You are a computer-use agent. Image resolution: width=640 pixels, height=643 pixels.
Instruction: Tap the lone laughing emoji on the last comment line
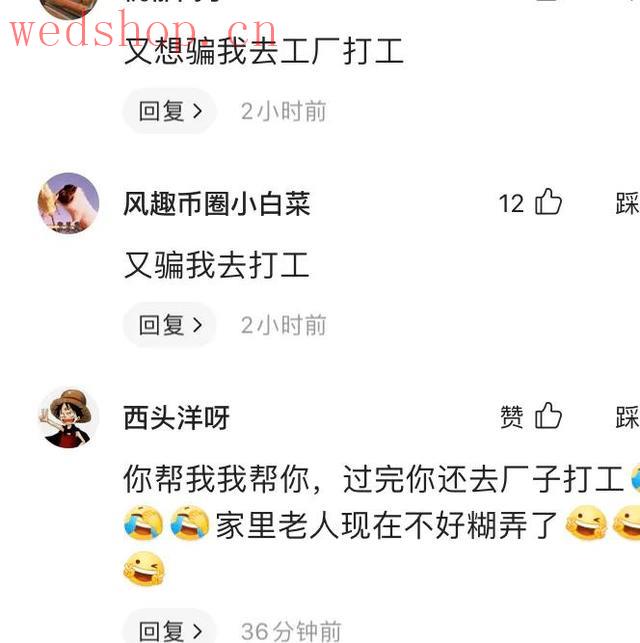pyautogui.click(x=144, y=568)
